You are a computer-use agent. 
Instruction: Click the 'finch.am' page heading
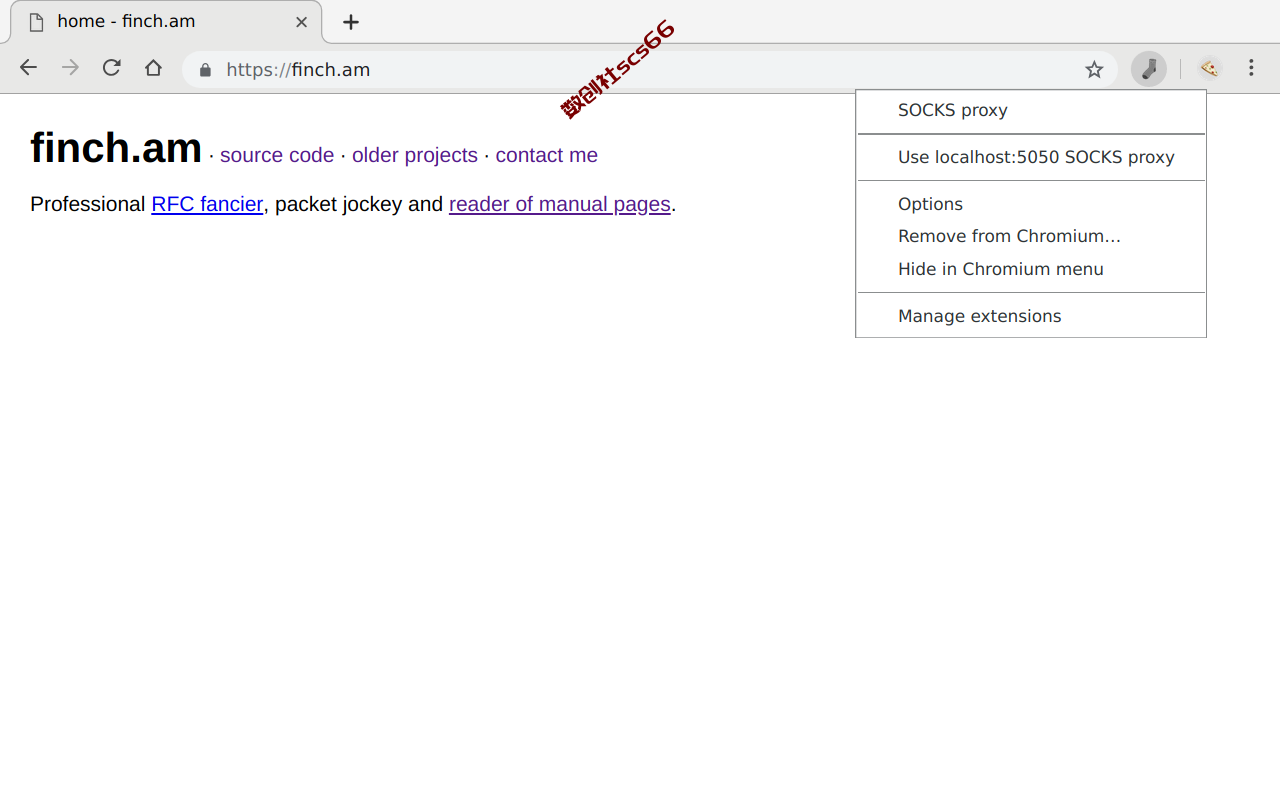116,148
